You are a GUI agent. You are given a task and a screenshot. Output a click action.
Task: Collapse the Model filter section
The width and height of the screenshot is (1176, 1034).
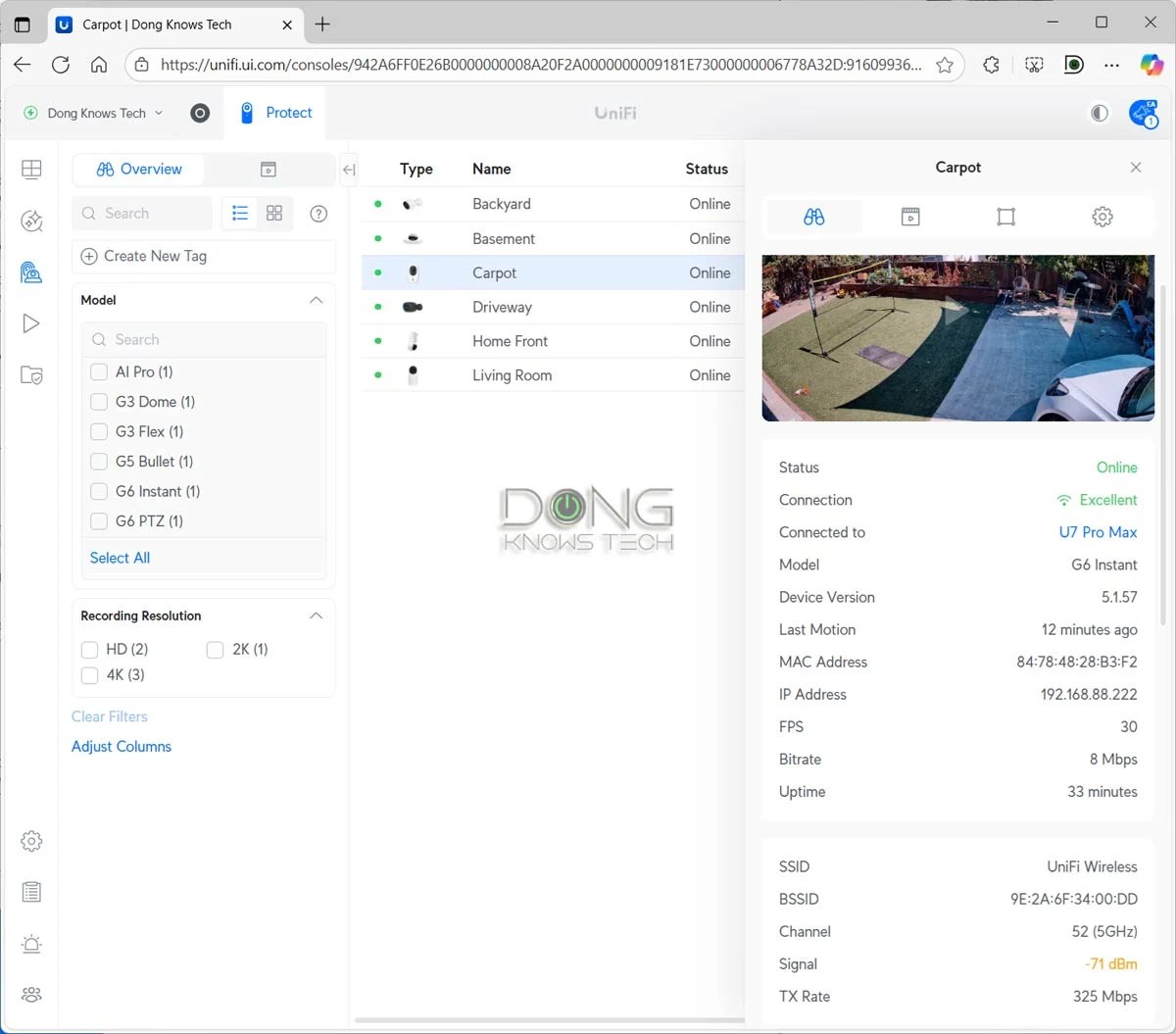tap(316, 300)
